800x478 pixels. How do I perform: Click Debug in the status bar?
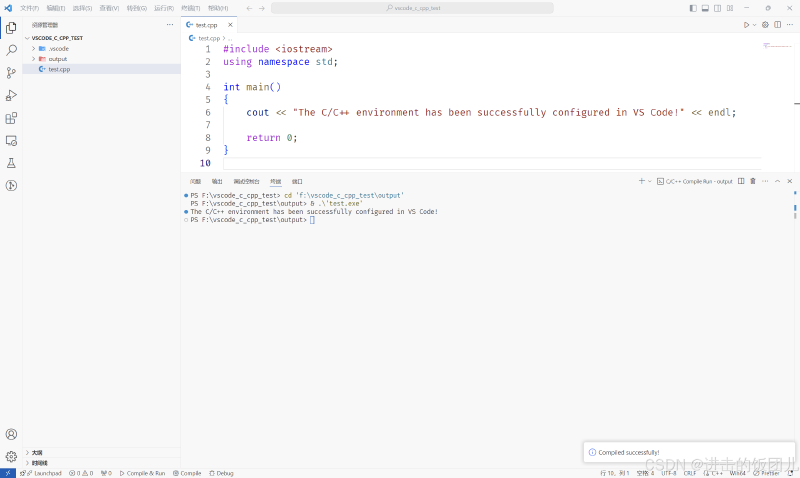coord(221,473)
